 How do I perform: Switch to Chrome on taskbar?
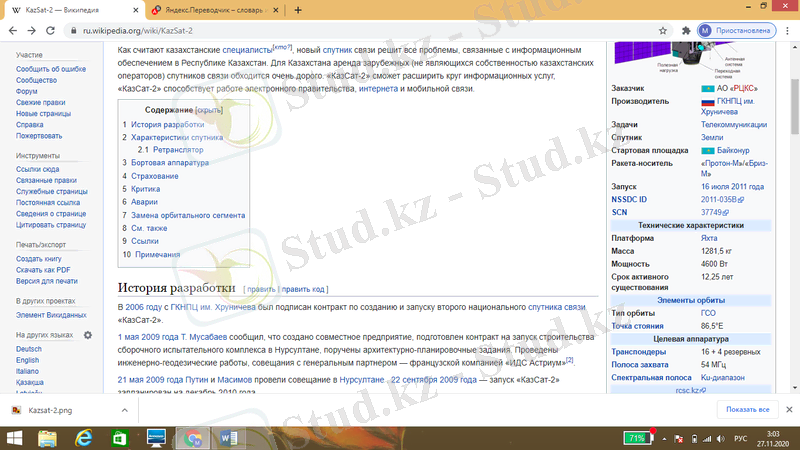click(x=192, y=438)
